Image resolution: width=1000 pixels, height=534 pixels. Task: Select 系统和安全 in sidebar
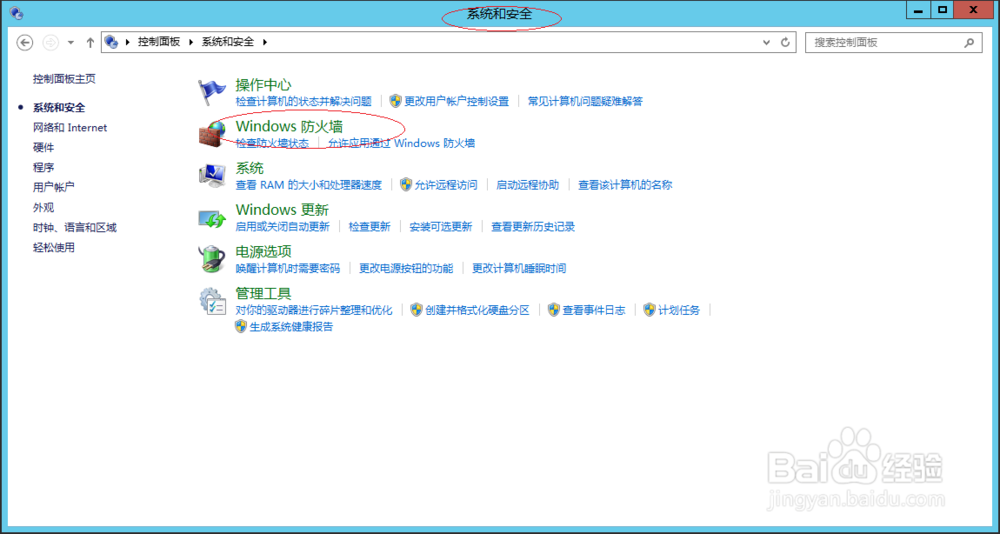click(59, 107)
